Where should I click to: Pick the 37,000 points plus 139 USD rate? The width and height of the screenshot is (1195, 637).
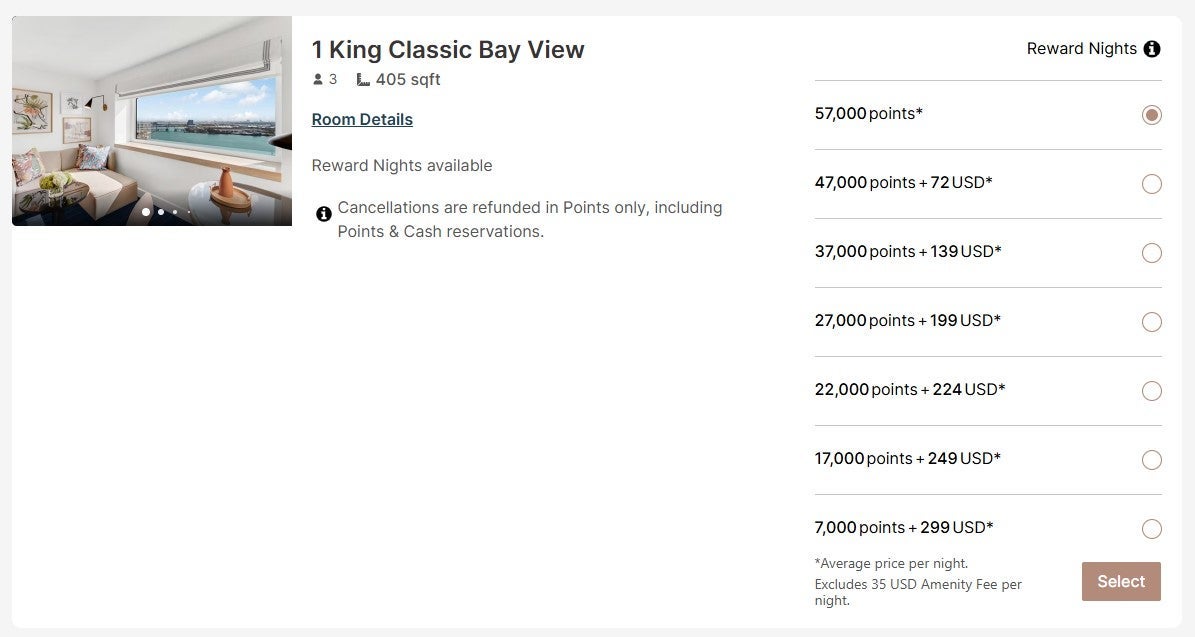(x=1151, y=253)
